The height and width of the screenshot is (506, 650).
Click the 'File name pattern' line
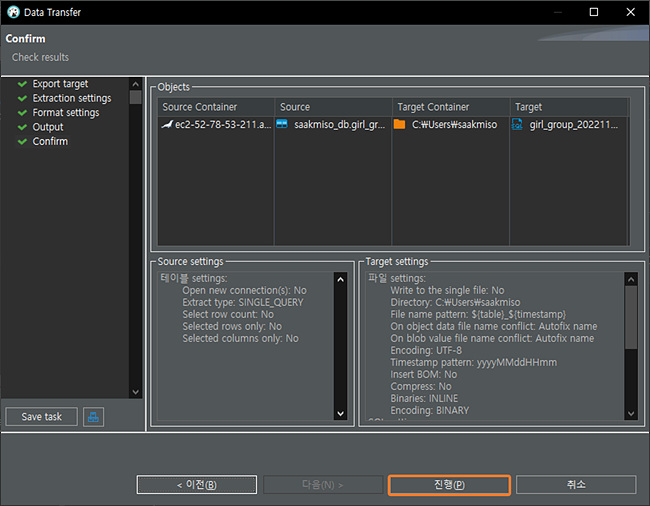478,315
